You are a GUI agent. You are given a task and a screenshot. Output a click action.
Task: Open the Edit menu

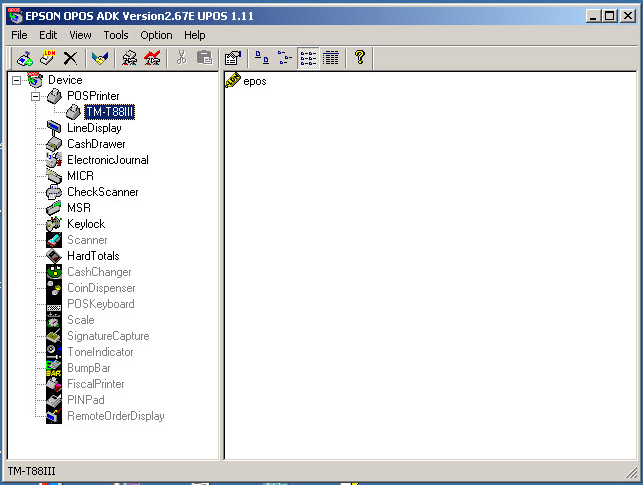(48, 35)
